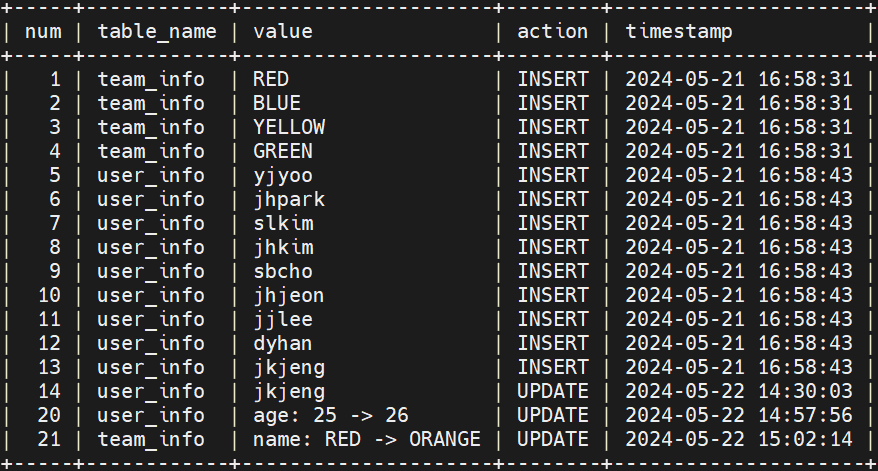Select the value 'GREEN'

tap(283, 151)
